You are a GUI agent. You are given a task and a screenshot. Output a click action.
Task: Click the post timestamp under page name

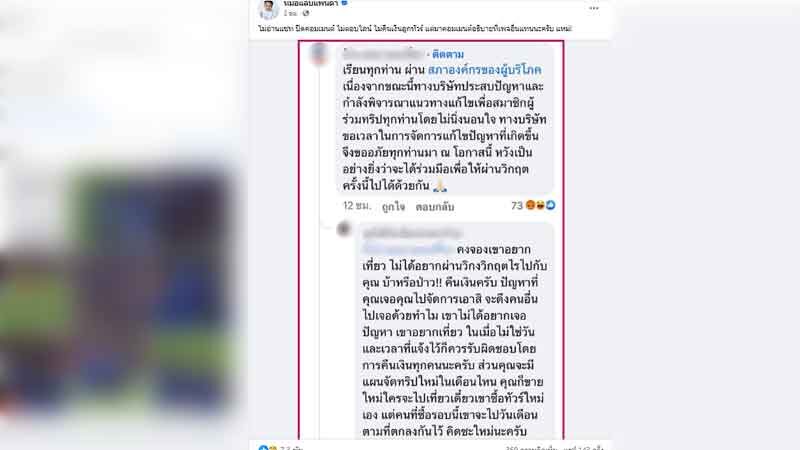coord(290,13)
